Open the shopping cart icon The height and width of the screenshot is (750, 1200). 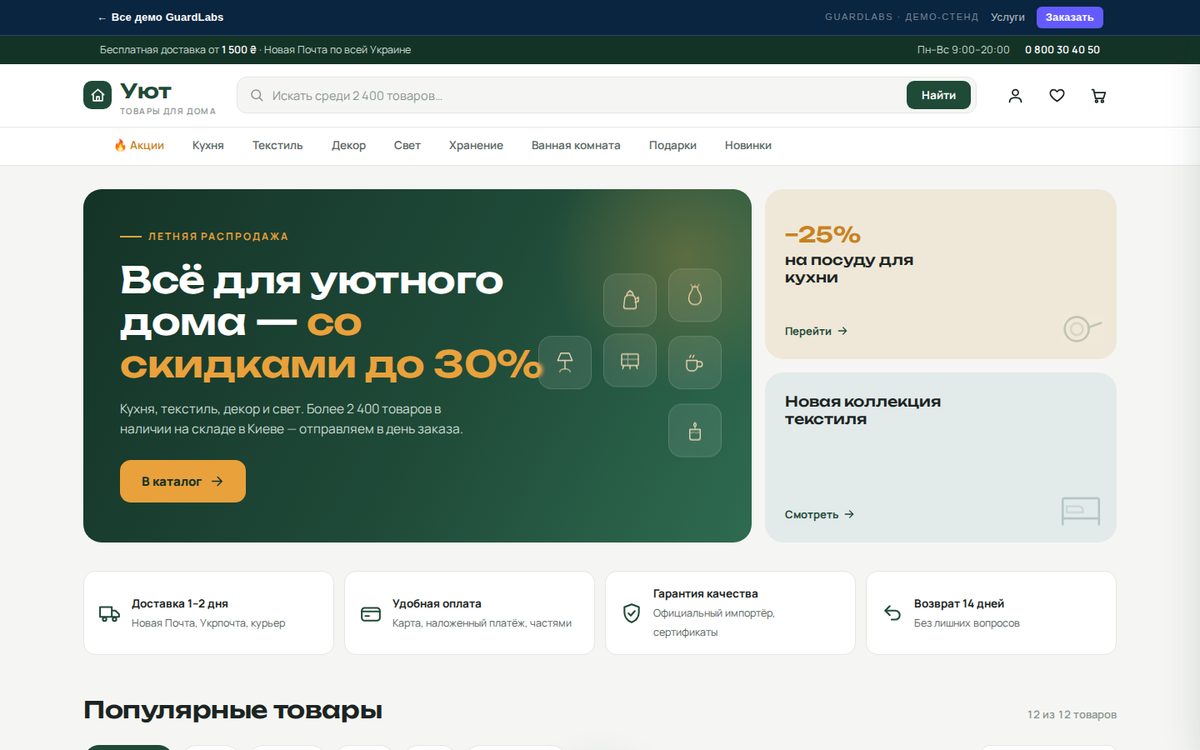(x=1099, y=96)
